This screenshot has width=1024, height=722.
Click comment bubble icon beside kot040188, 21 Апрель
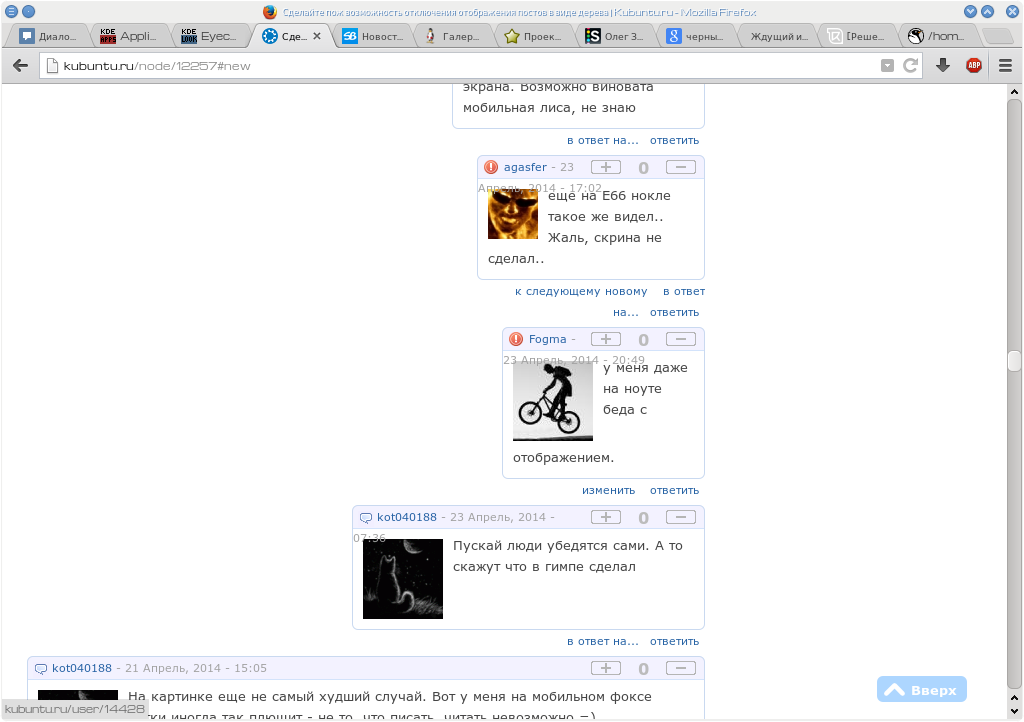point(40,668)
